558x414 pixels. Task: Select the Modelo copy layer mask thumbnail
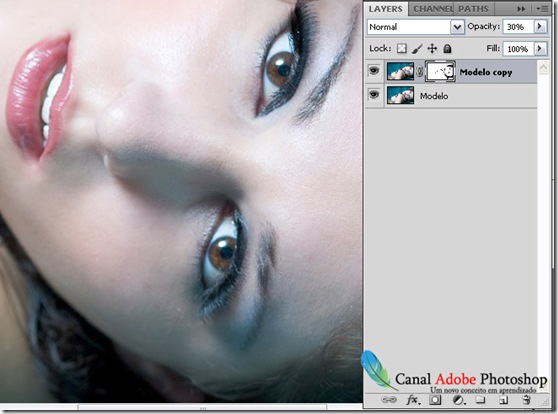tap(440, 71)
